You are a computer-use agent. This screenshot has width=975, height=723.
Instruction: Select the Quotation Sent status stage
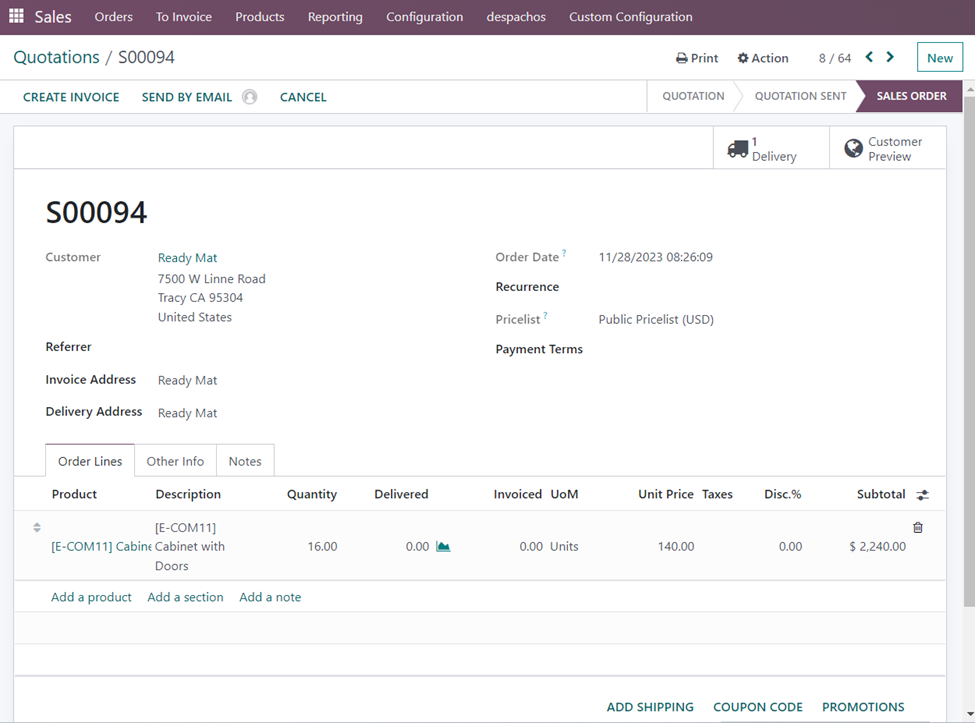800,96
